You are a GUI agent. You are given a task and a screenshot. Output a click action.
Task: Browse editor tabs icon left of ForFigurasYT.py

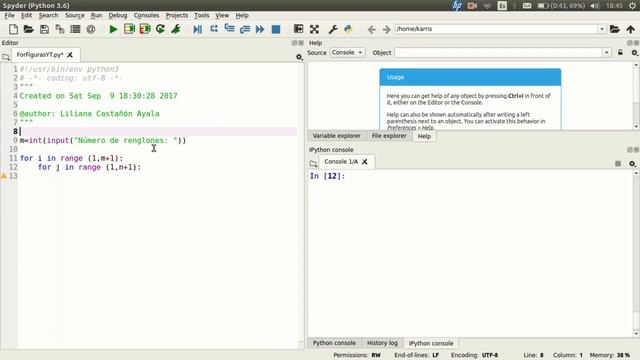(x=6, y=57)
